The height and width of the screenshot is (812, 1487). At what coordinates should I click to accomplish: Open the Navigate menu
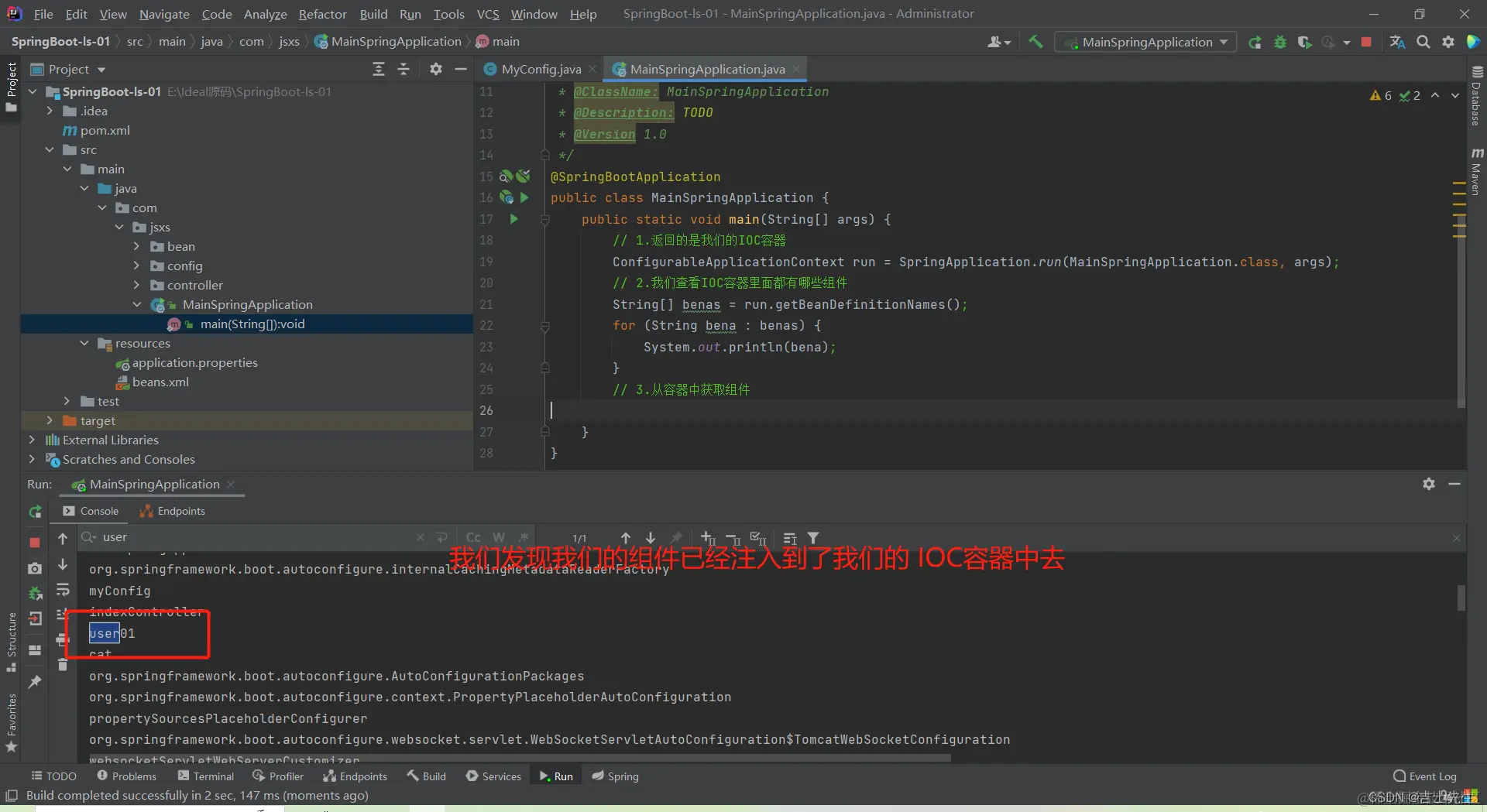click(x=164, y=14)
